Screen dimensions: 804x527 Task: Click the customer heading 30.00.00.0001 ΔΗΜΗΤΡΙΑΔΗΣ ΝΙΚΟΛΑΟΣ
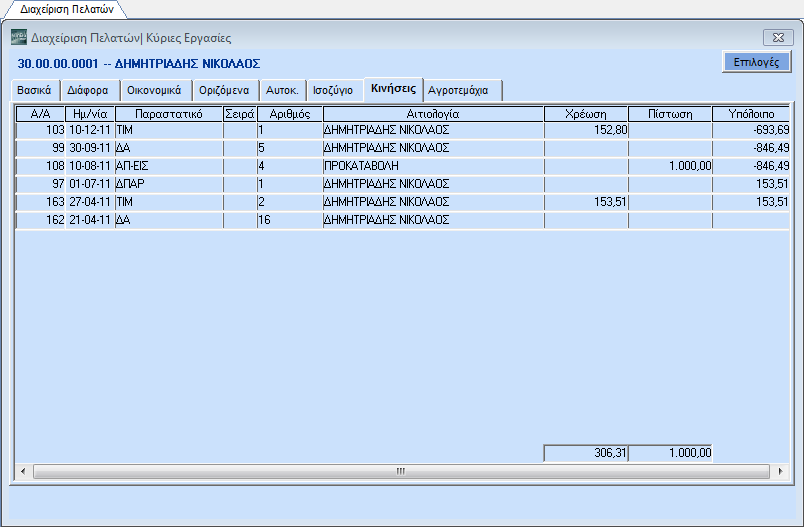(x=139, y=64)
